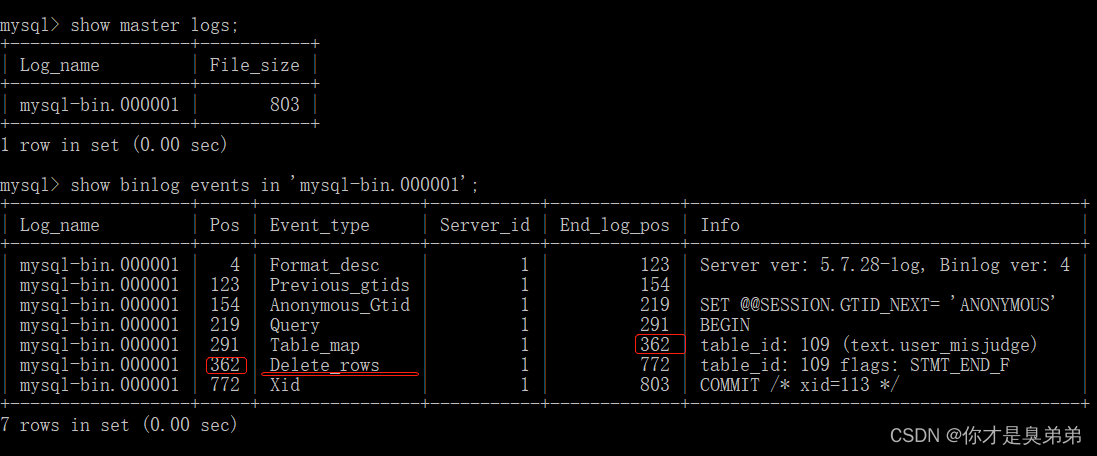Click the Log_name header of the binlog events table

point(59,225)
